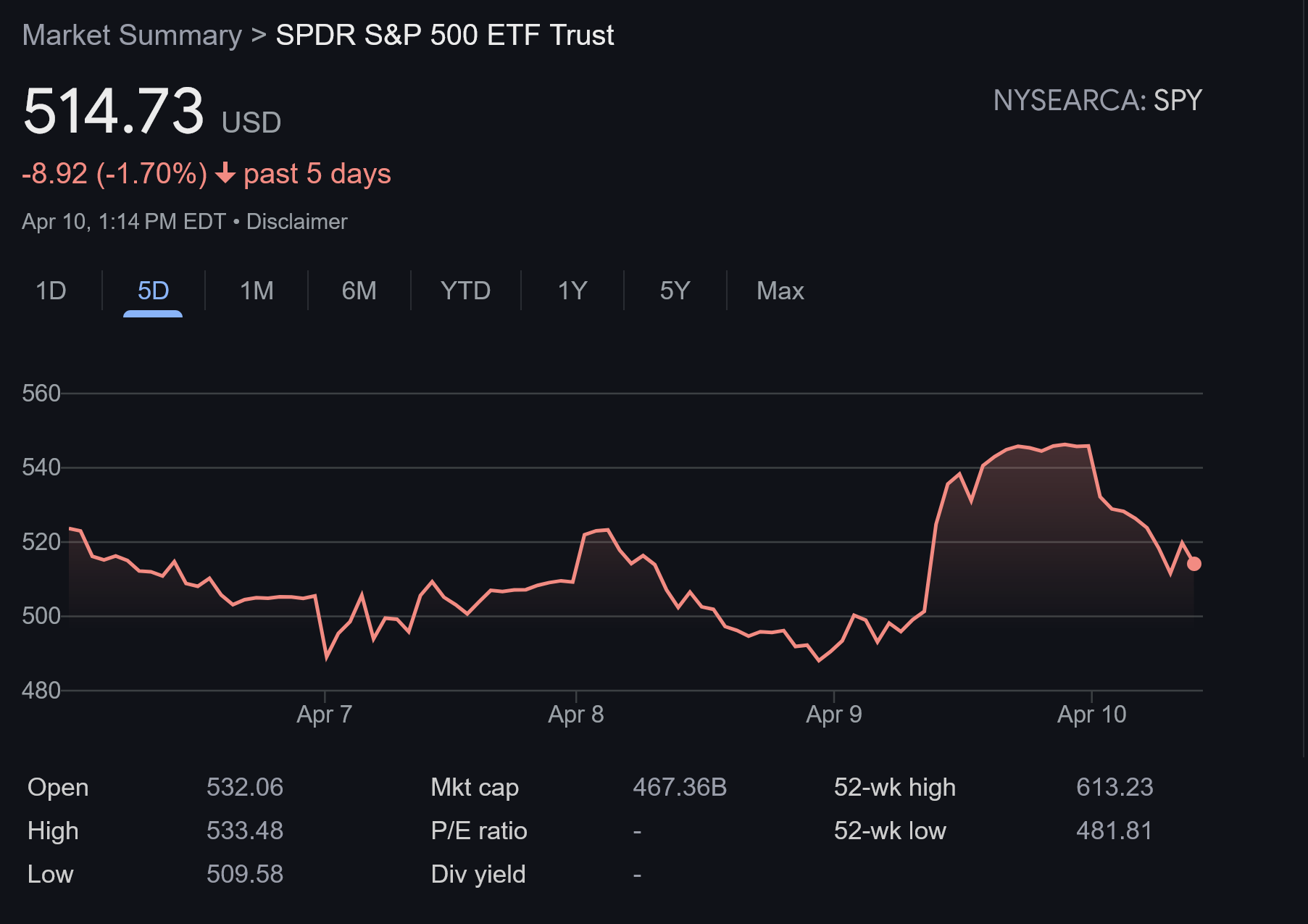Select the 5D time range tab
The height and width of the screenshot is (924, 1308).
point(153,291)
